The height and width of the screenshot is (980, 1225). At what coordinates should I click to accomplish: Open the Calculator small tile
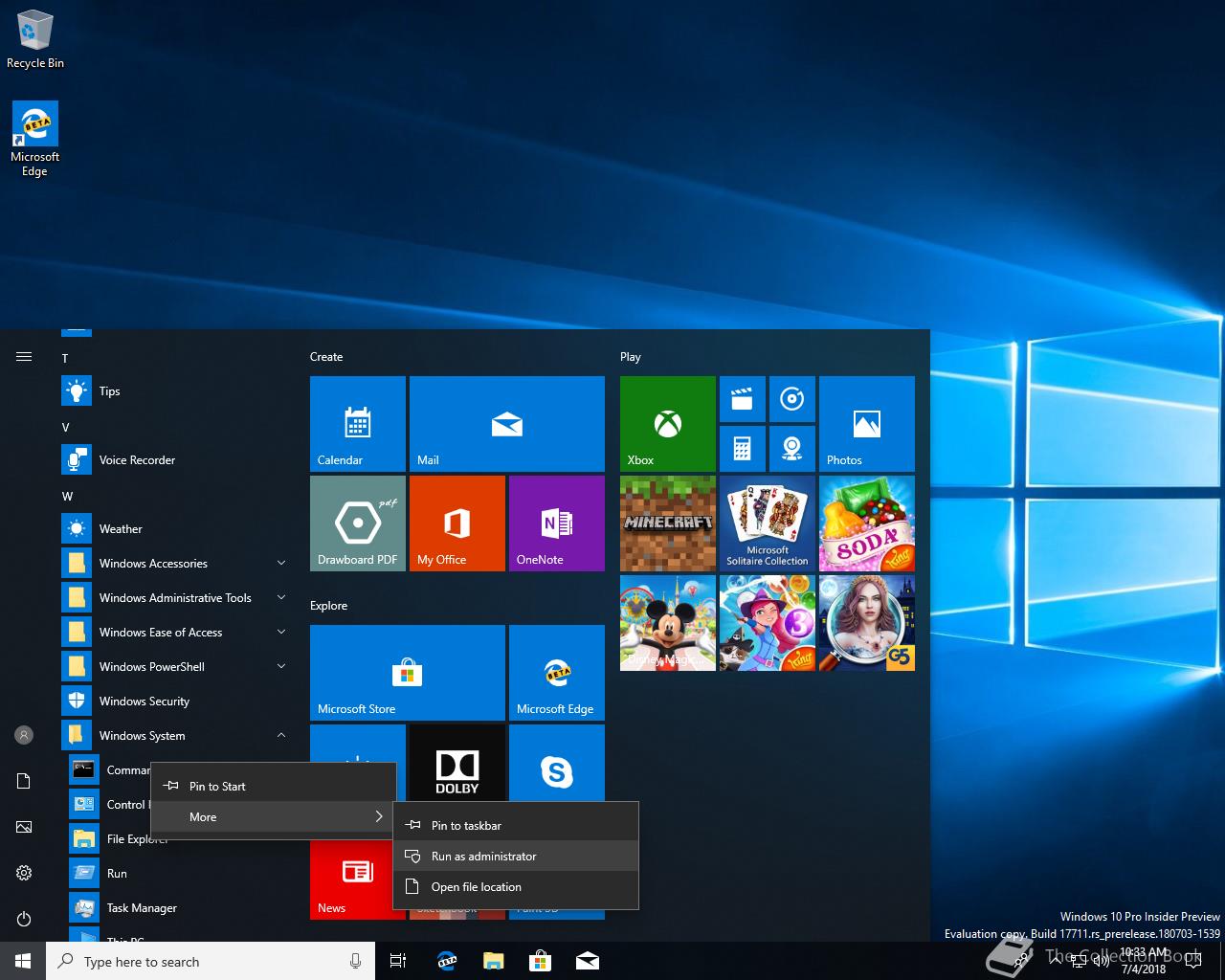point(743,449)
